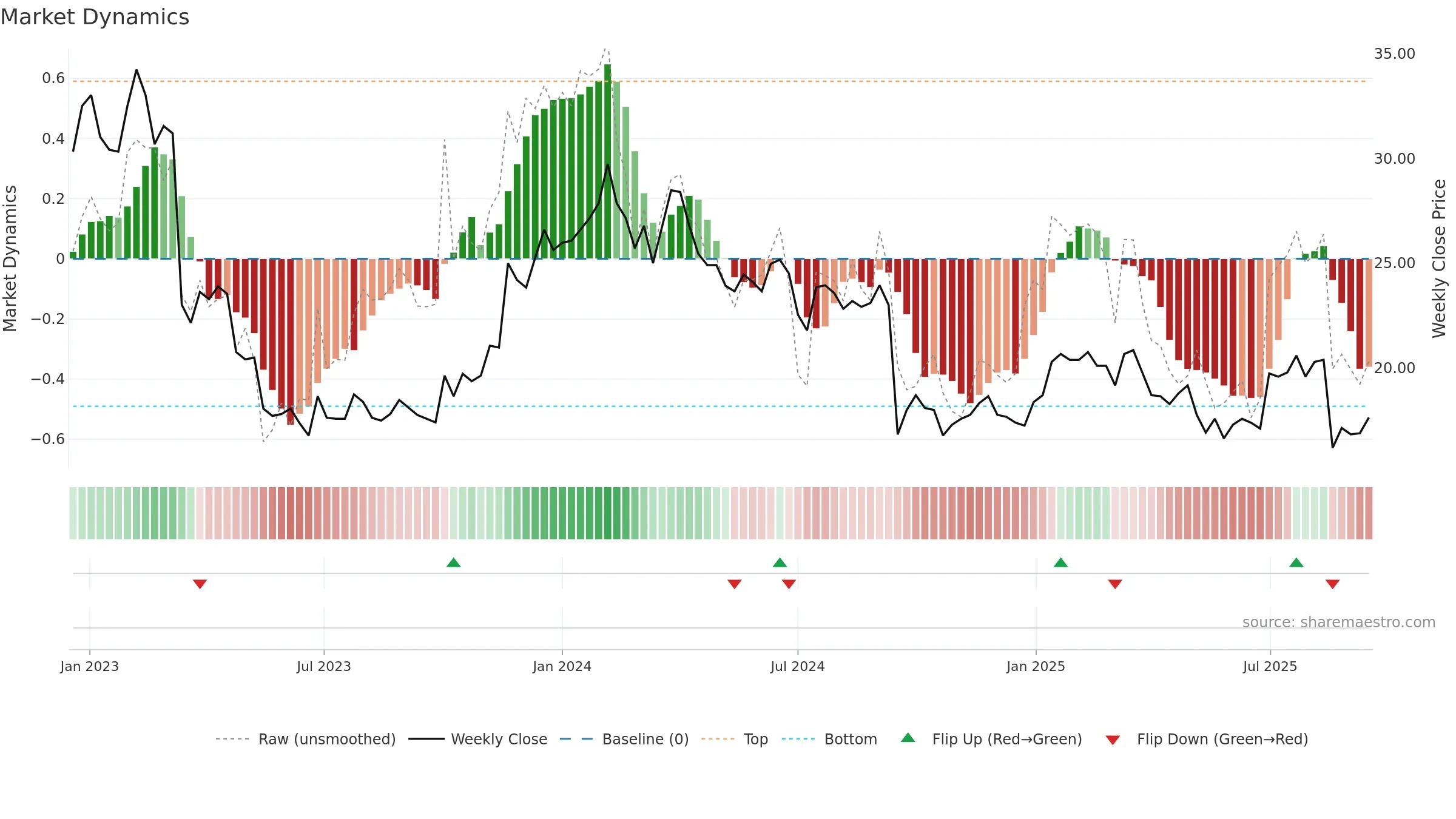Screen dimensions: 1456x819
Task: Click the green Flip Up triangle legend icon
Action: pos(908,738)
